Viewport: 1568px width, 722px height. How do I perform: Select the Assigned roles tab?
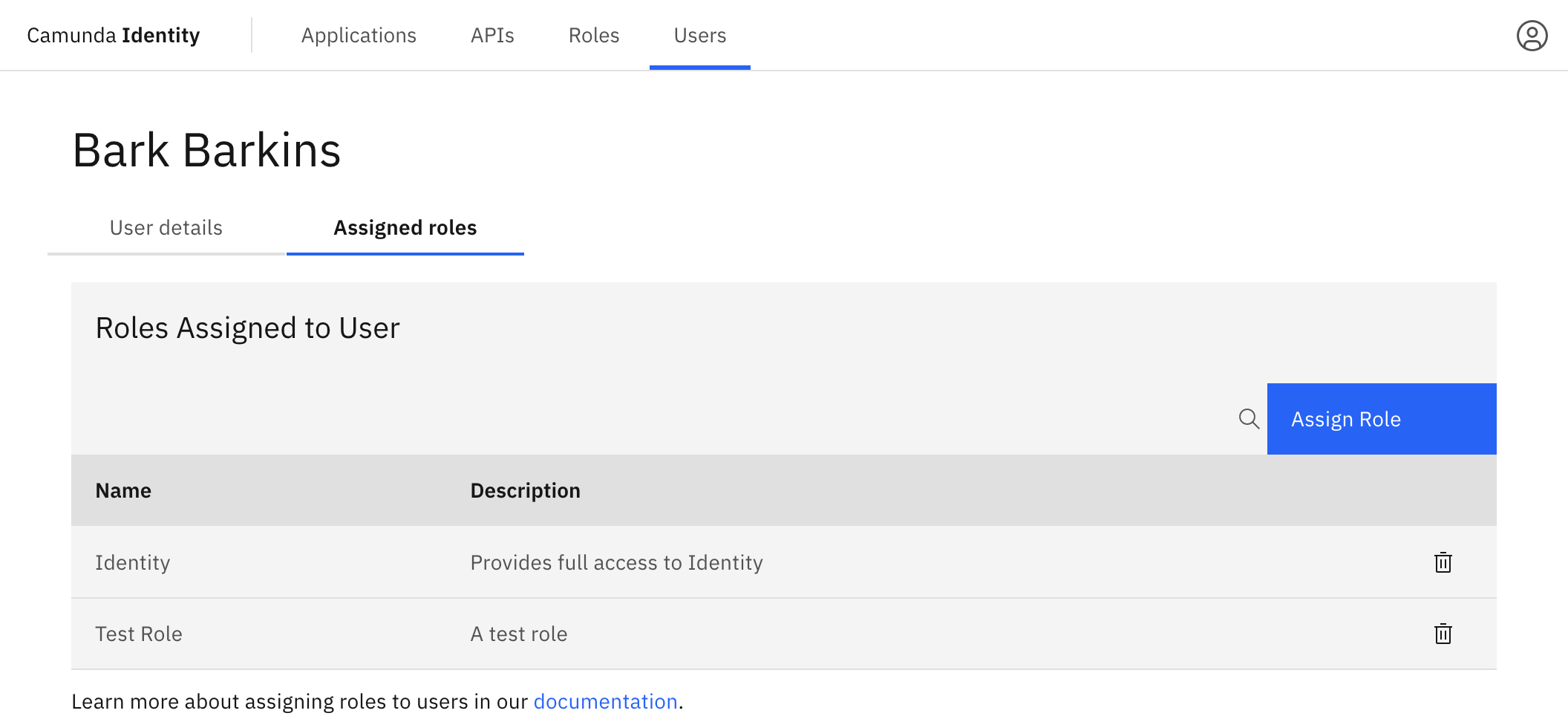coord(405,228)
